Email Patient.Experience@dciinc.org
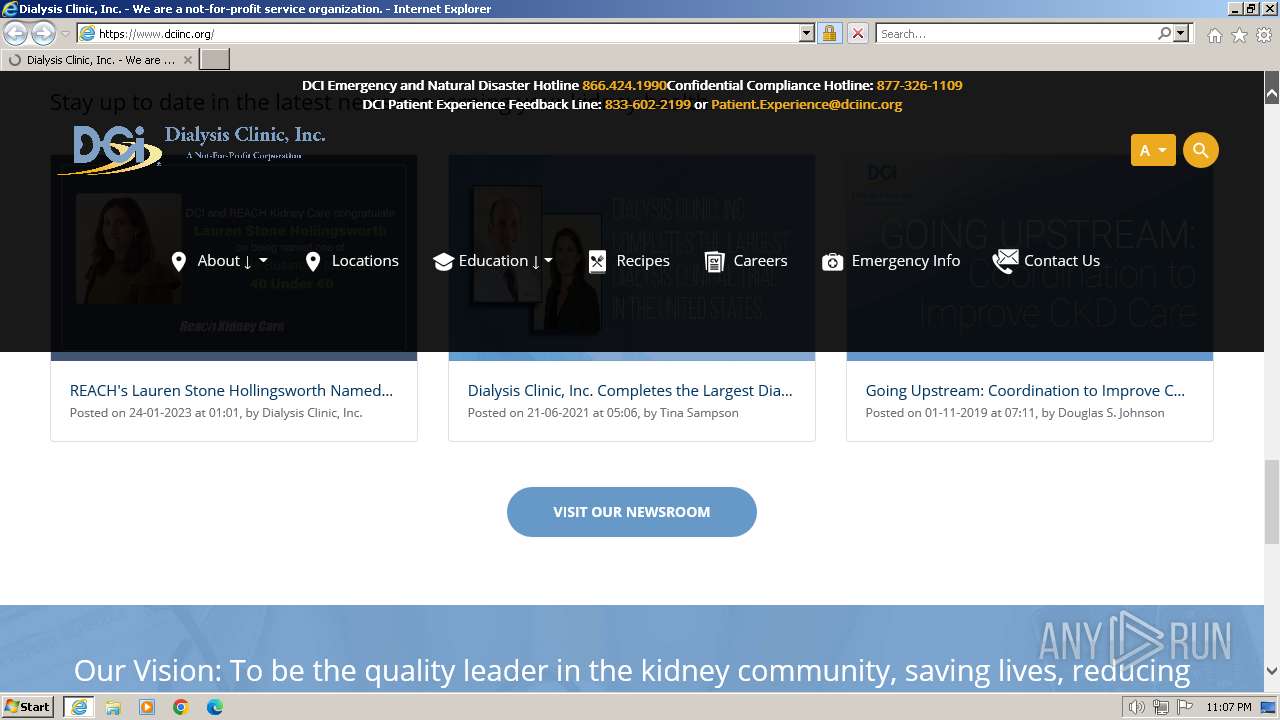This screenshot has height=720, width=1280. [806, 104]
